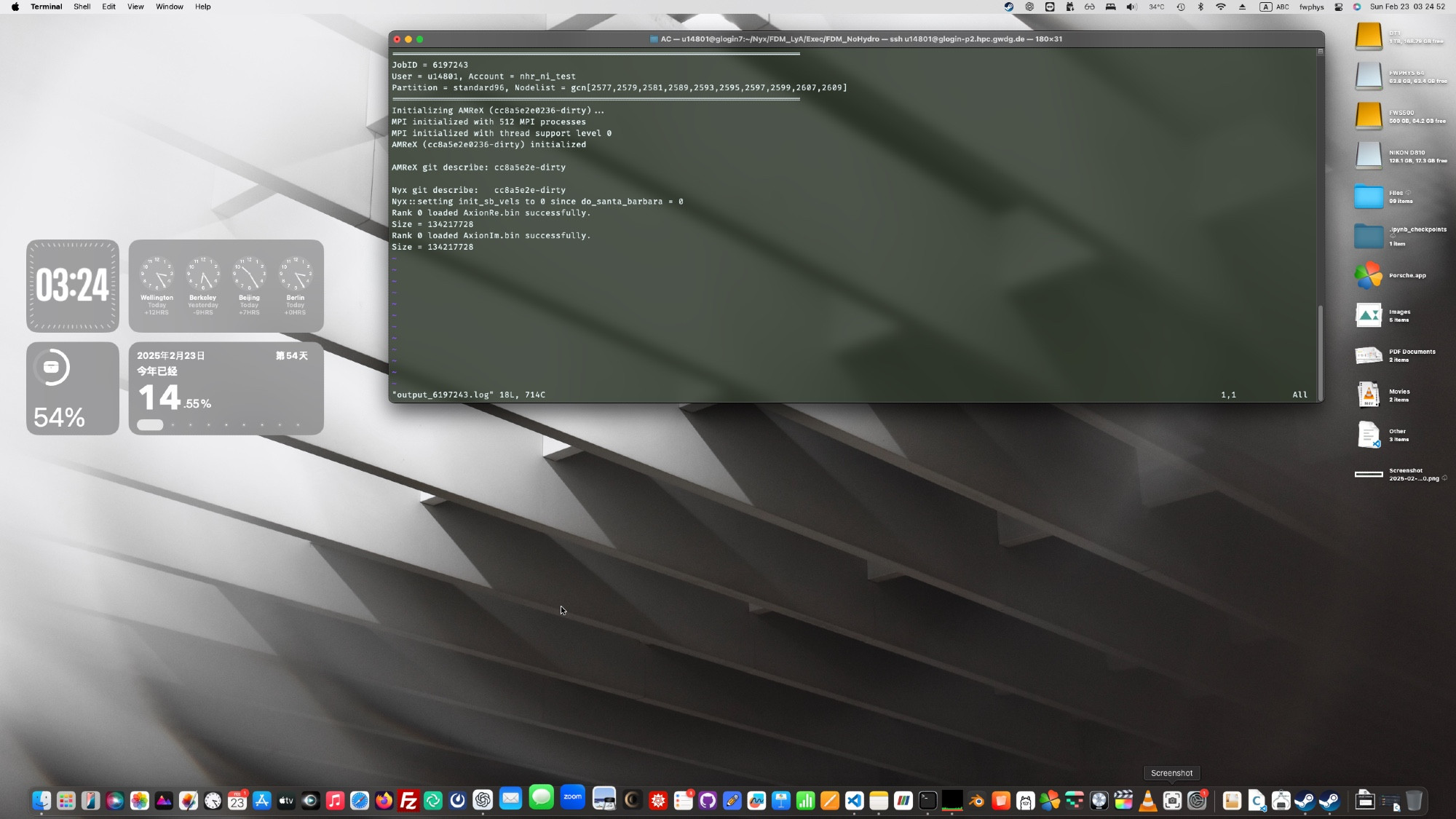Click the year progress bar in widget
This screenshot has height=819, width=1456.
tap(218, 424)
